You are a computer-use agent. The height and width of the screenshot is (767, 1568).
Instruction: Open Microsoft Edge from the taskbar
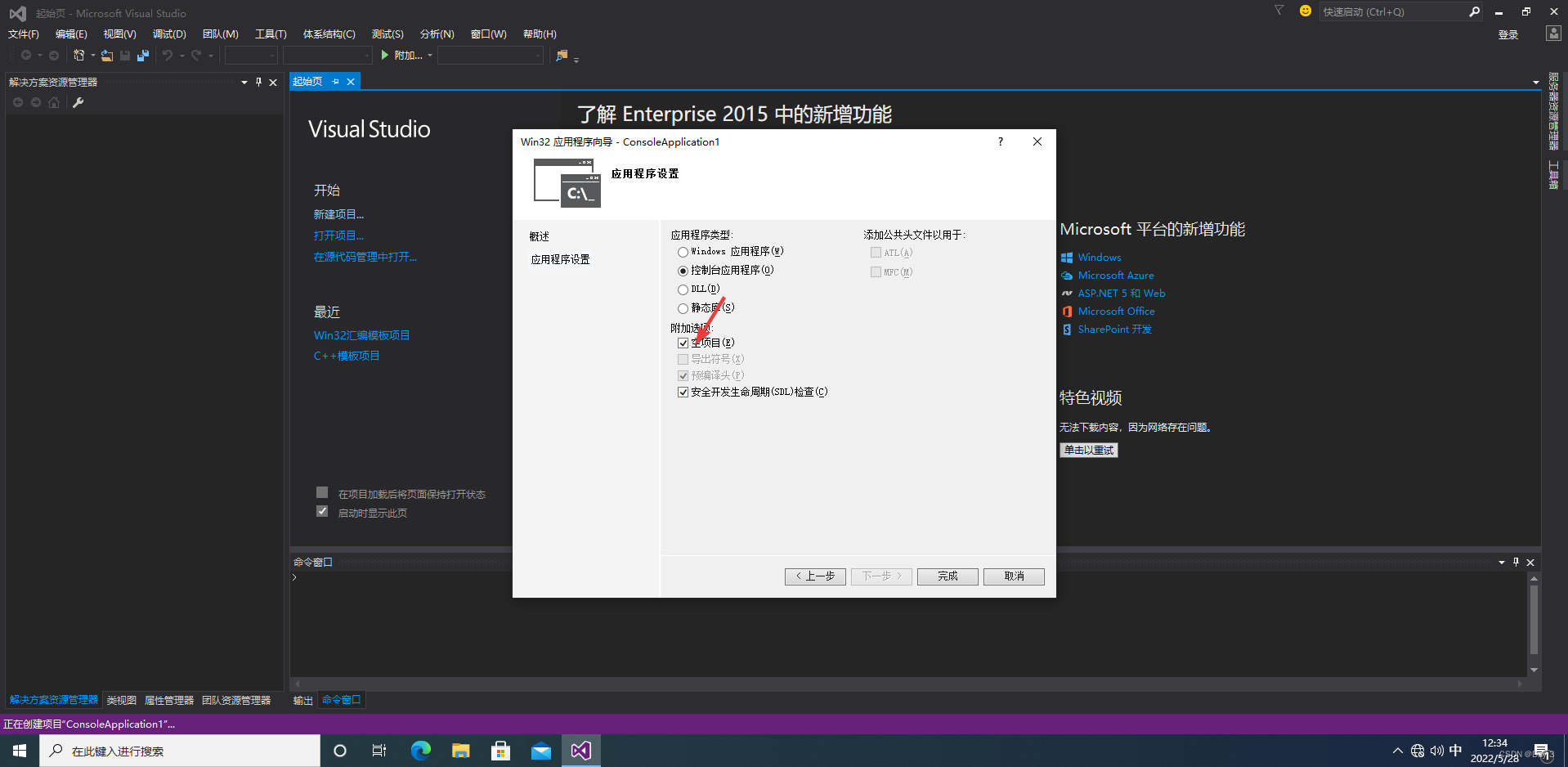pos(421,751)
